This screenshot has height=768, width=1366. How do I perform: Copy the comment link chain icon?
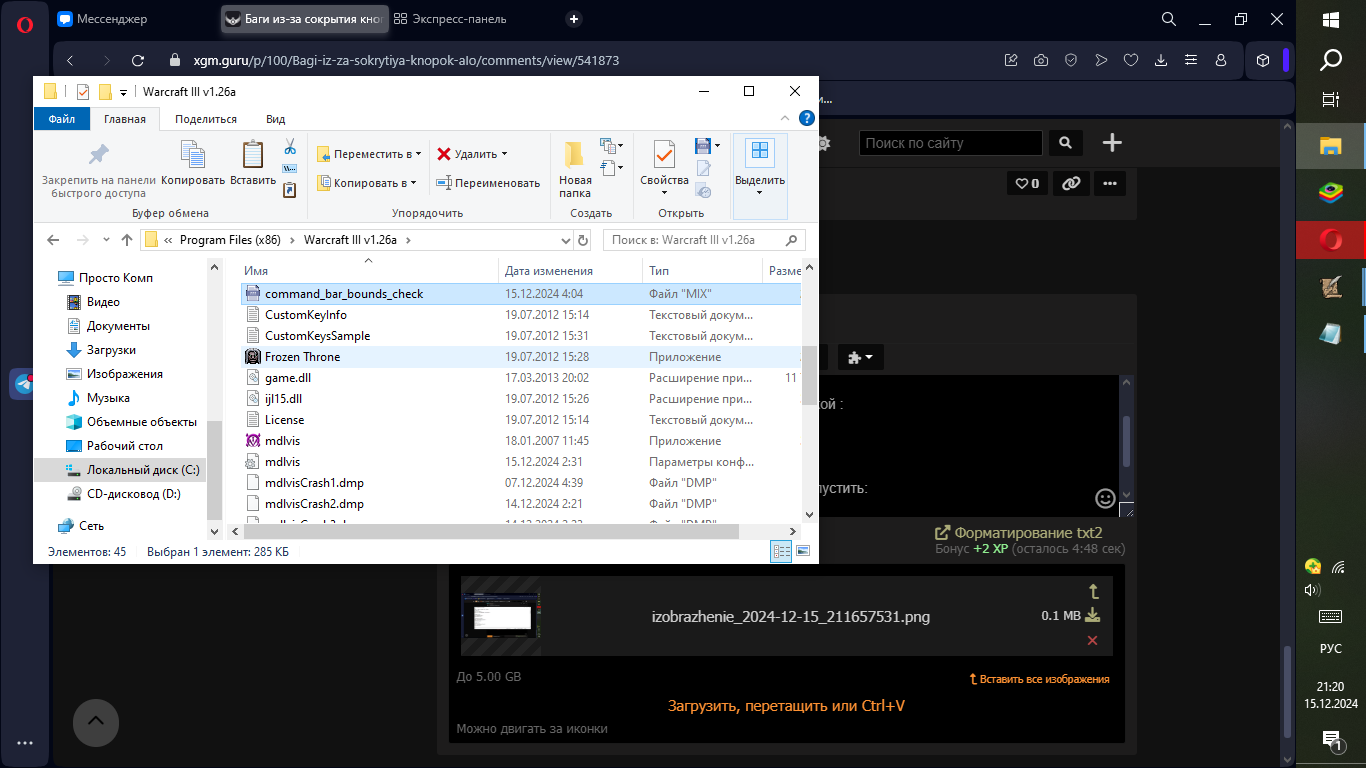point(1070,183)
